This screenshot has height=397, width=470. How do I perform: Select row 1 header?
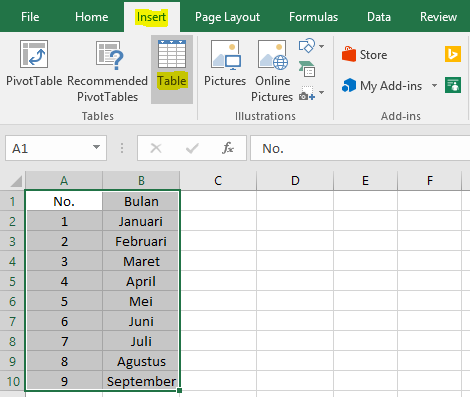(x=12, y=201)
